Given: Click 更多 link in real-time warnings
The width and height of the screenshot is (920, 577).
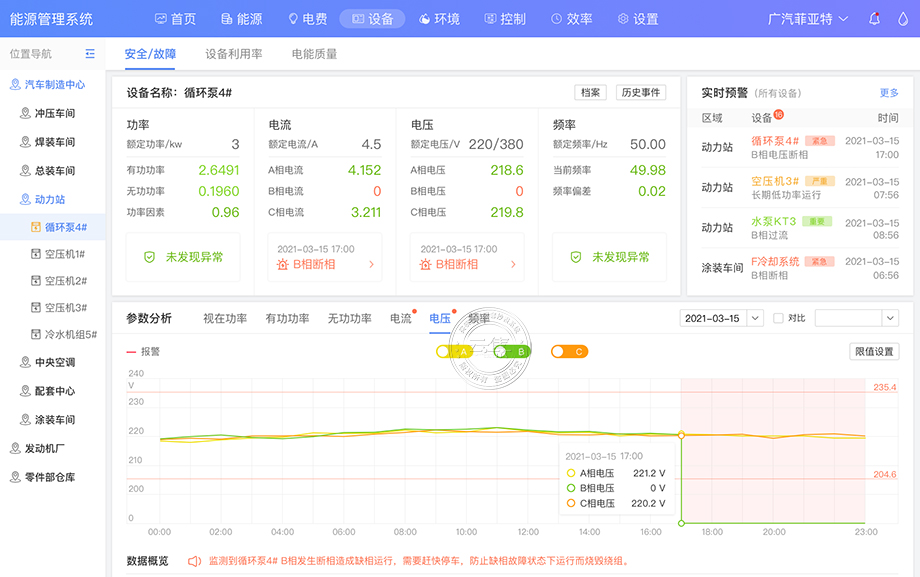Looking at the screenshot, I should pyautogui.click(x=888, y=93).
